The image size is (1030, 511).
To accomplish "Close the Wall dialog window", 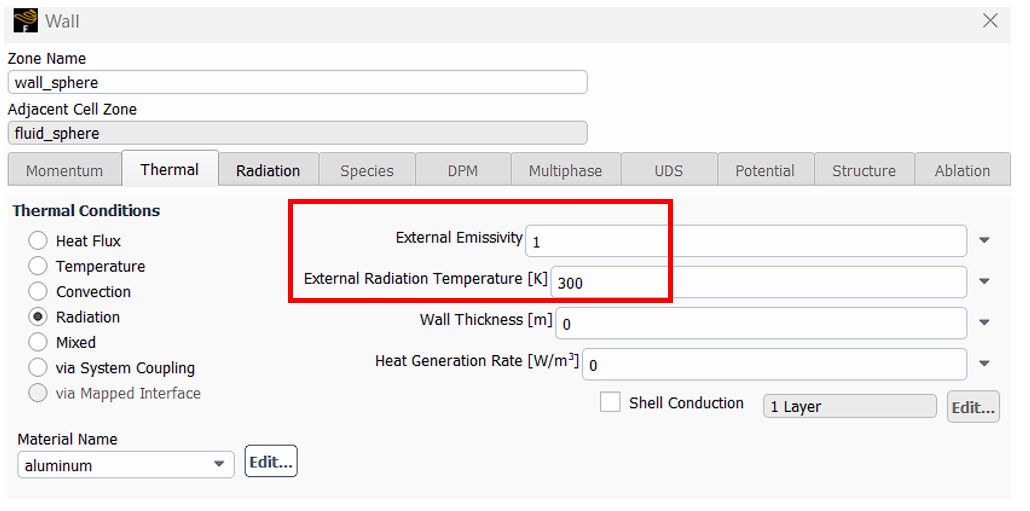I will pos(990,20).
